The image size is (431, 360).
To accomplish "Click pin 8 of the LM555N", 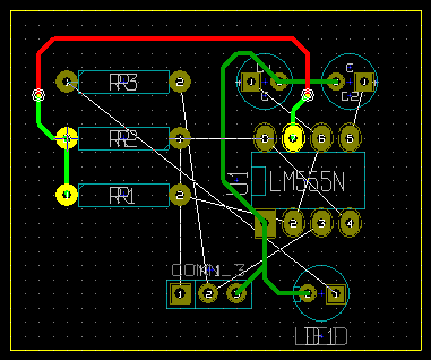I will tap(265, 138).
